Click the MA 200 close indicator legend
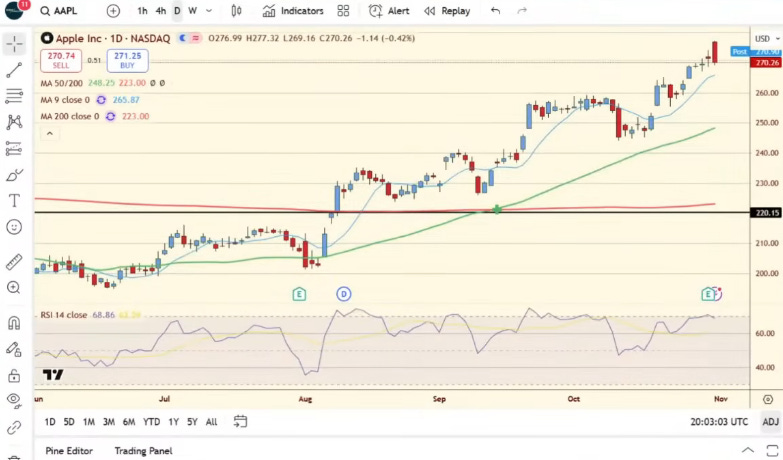 [x=69, y=116]
